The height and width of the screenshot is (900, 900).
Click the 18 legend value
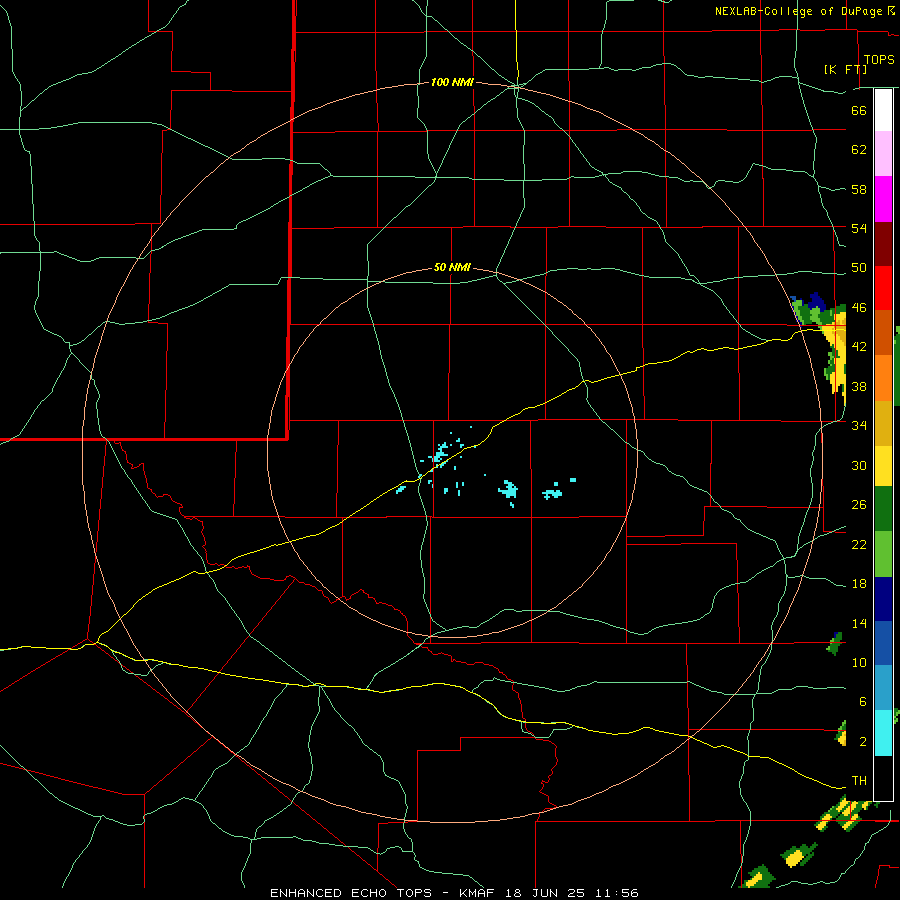point(859,584)
